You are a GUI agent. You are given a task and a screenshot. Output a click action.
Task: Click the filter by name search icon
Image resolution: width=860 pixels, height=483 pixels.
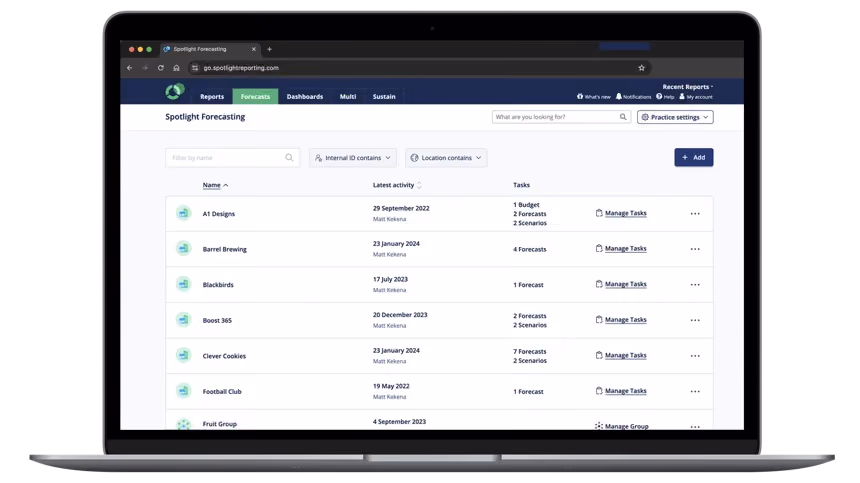[289, 158]
